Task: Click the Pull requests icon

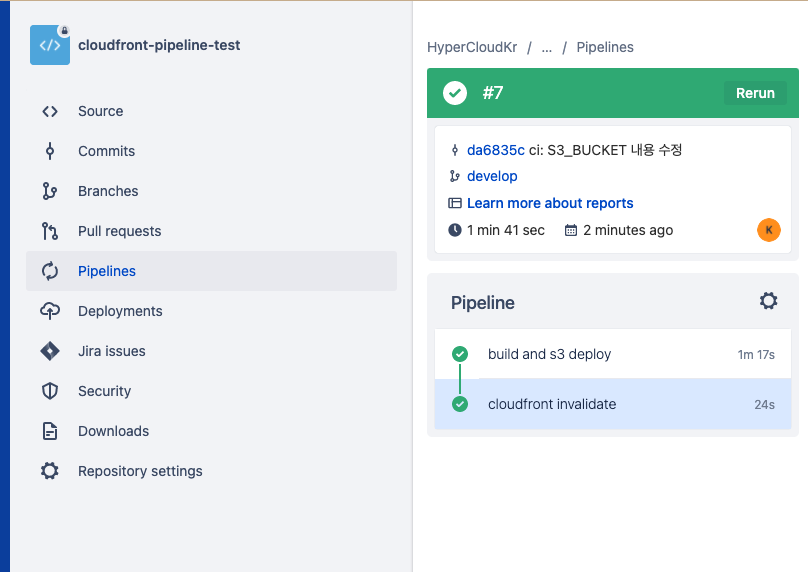Action: (x=50, y=231)
